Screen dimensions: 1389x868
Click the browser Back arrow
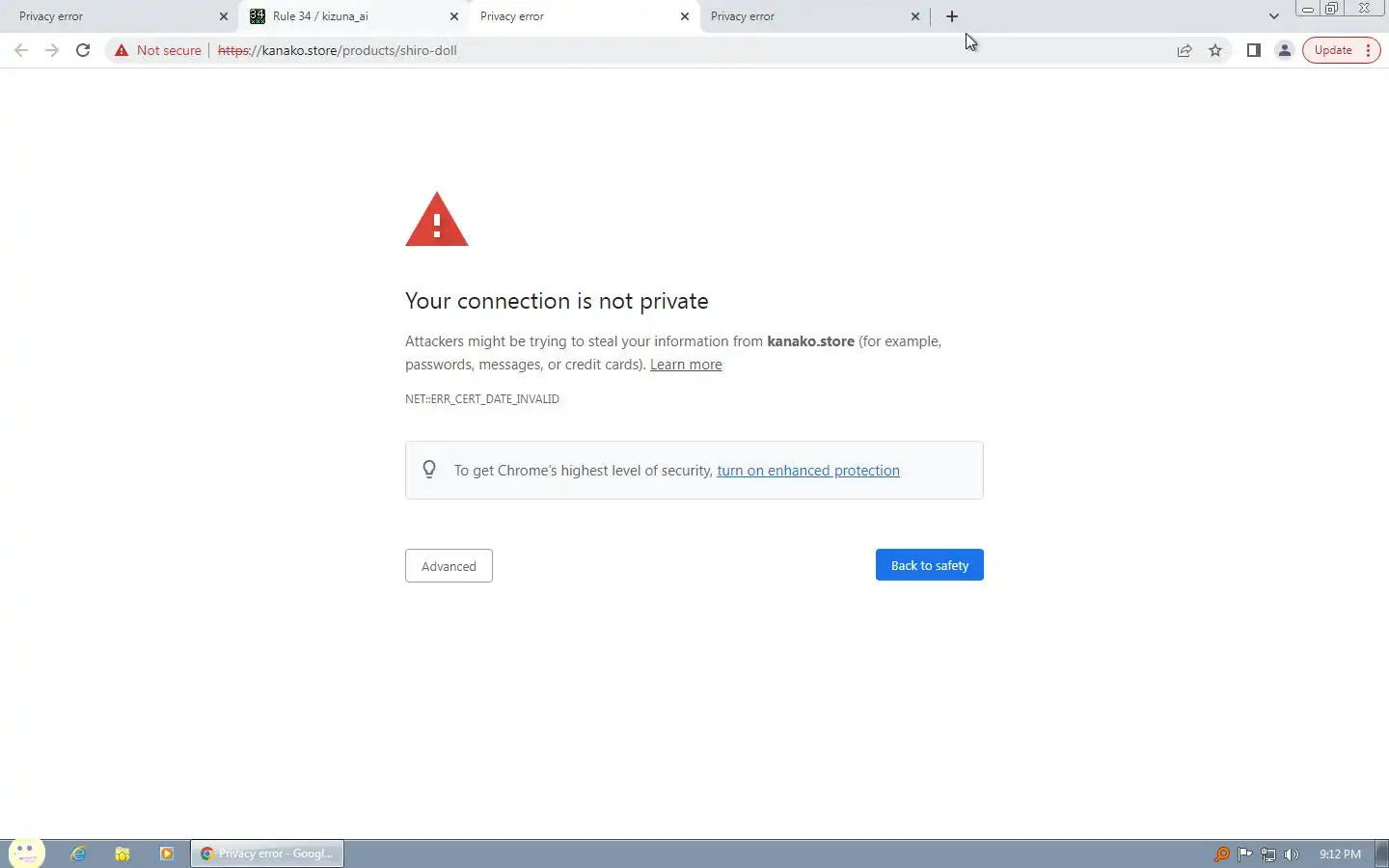21,50
